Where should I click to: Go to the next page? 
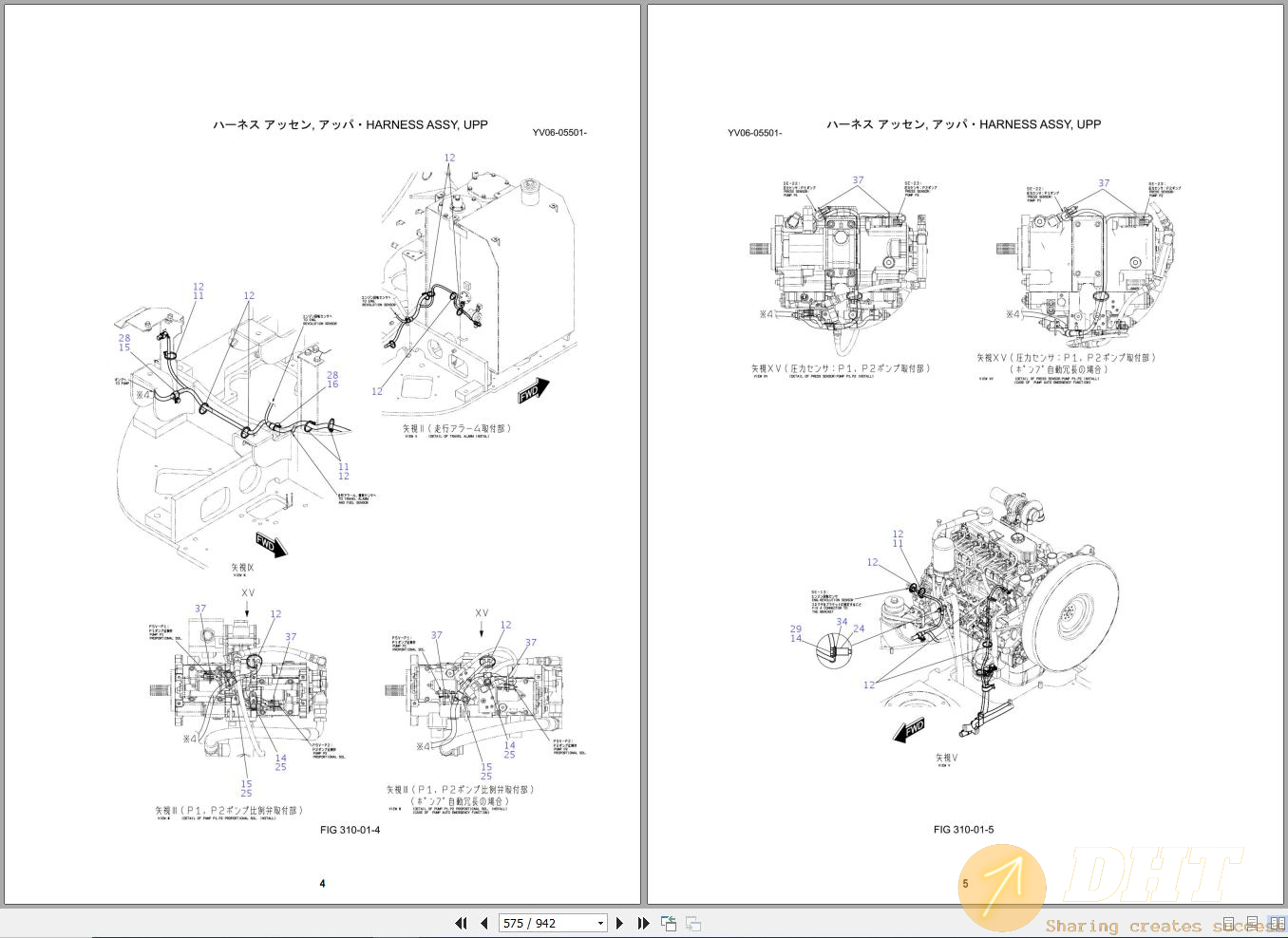pyautogui.click(x=620, y=923)
